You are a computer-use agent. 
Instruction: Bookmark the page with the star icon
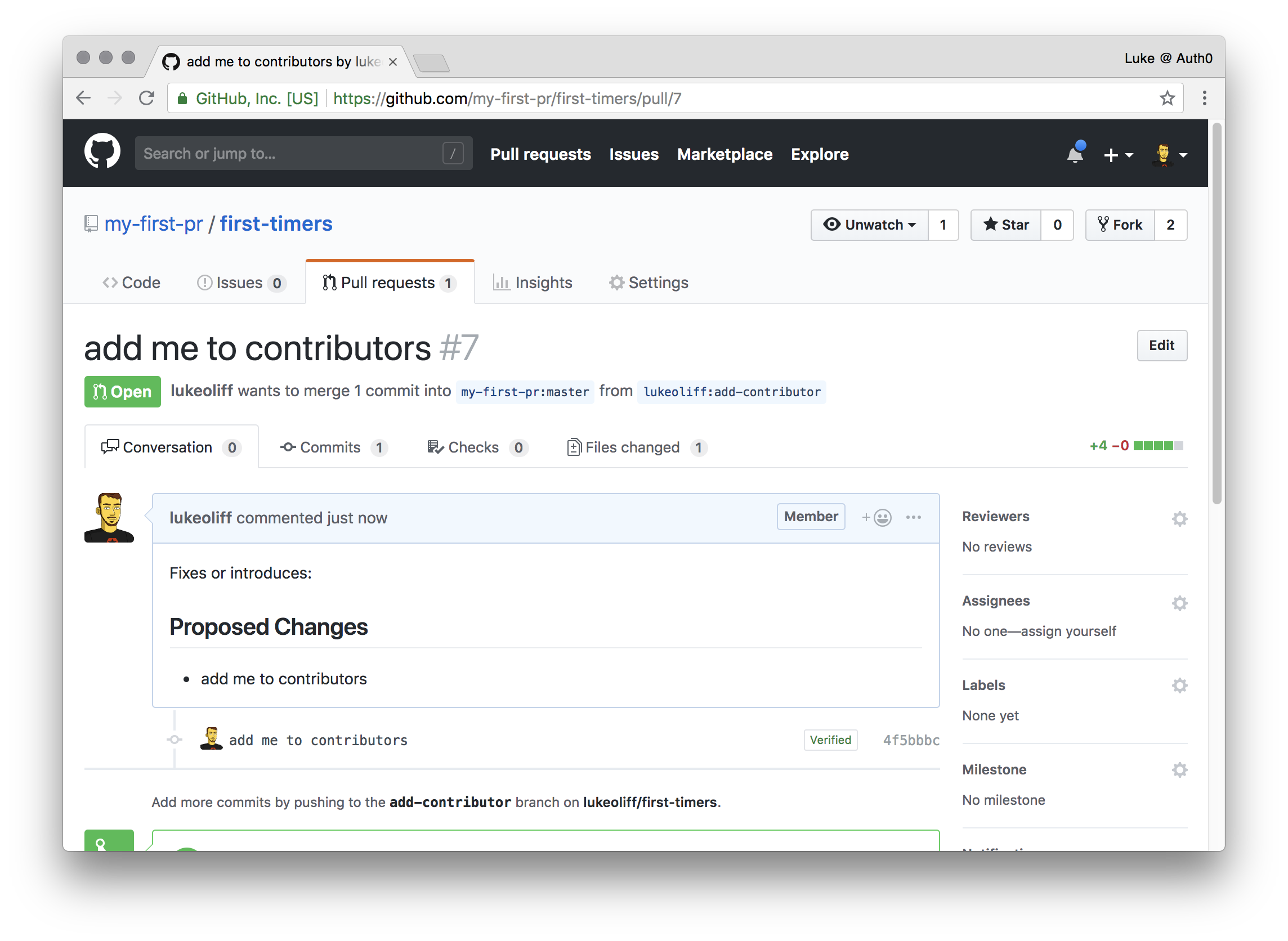(x=1167, y=98)
